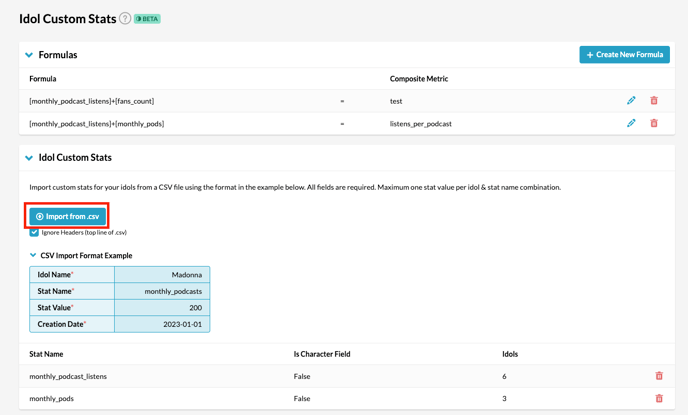Click the Idols column header
Screen dimensions: 688x415
[510, 354]
